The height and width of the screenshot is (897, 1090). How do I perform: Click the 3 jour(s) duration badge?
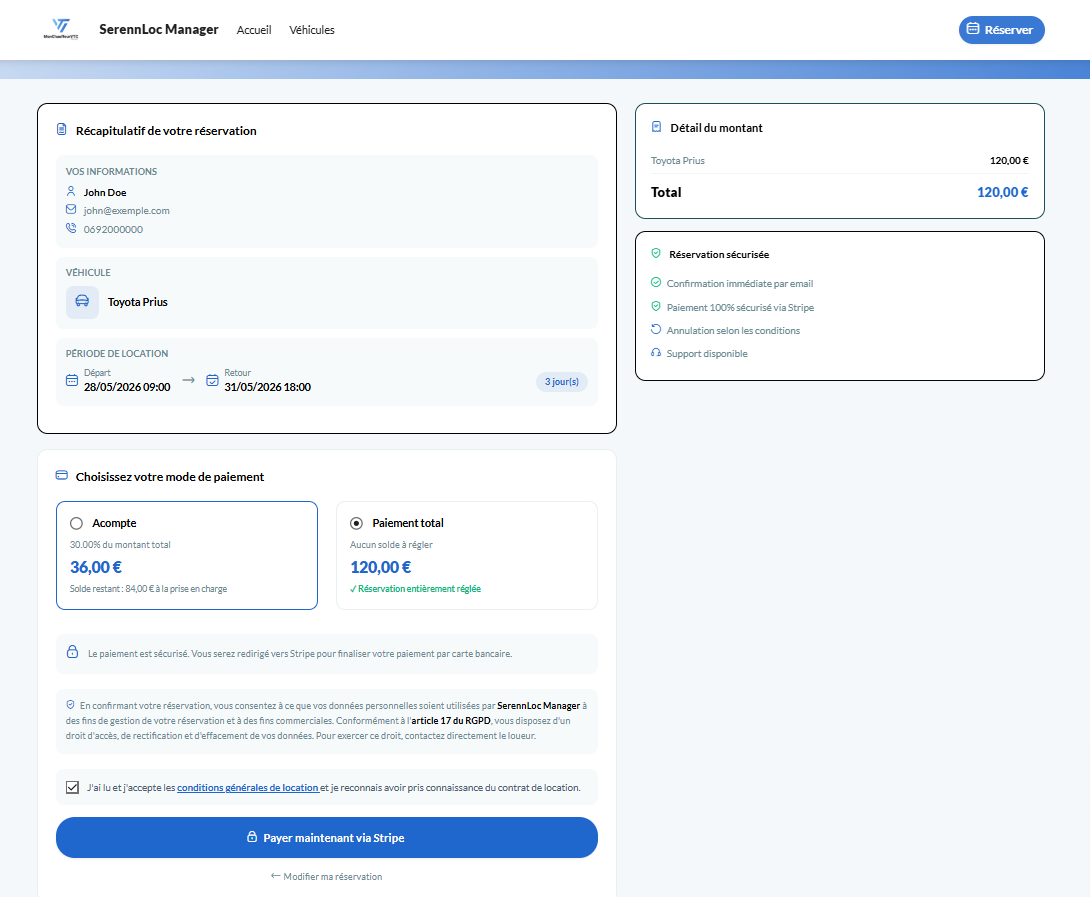(x=562, y=382)
